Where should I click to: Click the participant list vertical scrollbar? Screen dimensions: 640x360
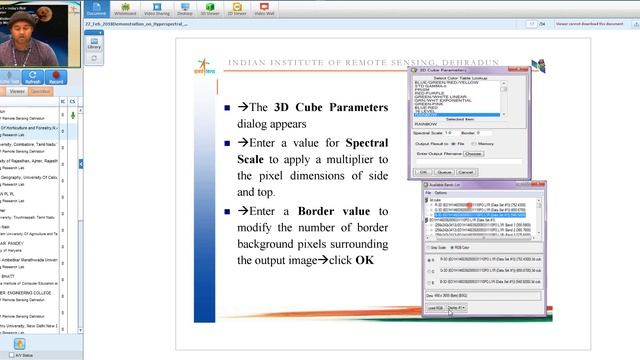[80, 220]
